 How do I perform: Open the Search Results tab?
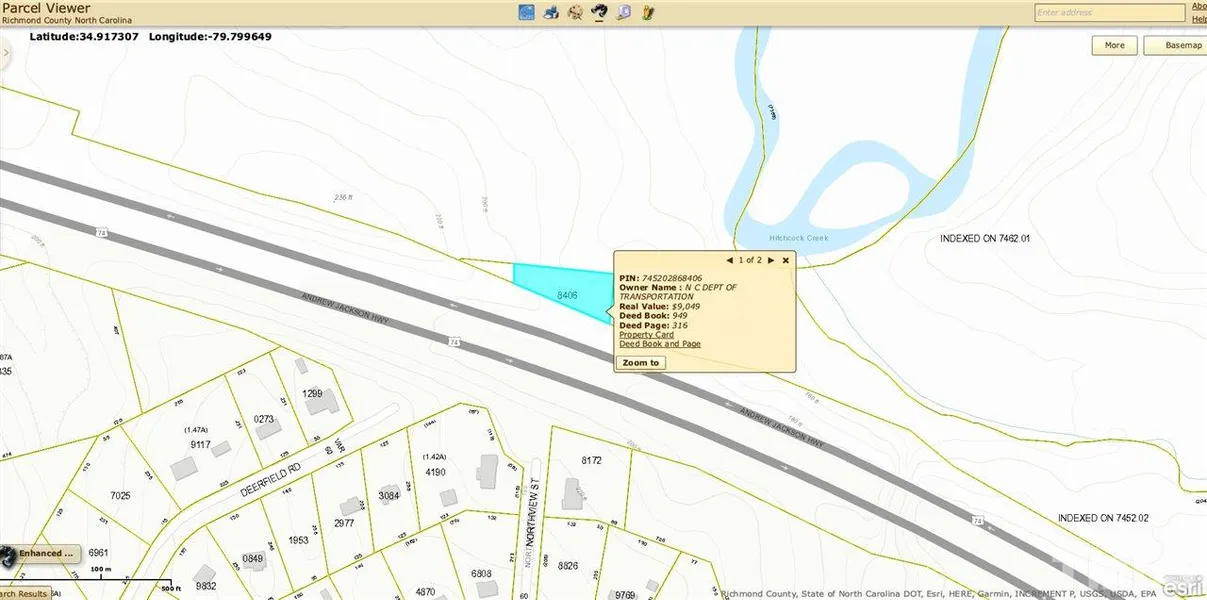click(24, 593)
